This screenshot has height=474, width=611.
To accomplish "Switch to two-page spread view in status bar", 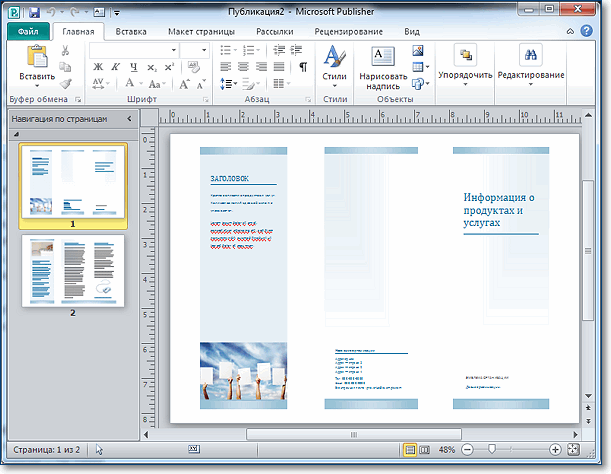I will pyautogui.click(x=424, y=450).
